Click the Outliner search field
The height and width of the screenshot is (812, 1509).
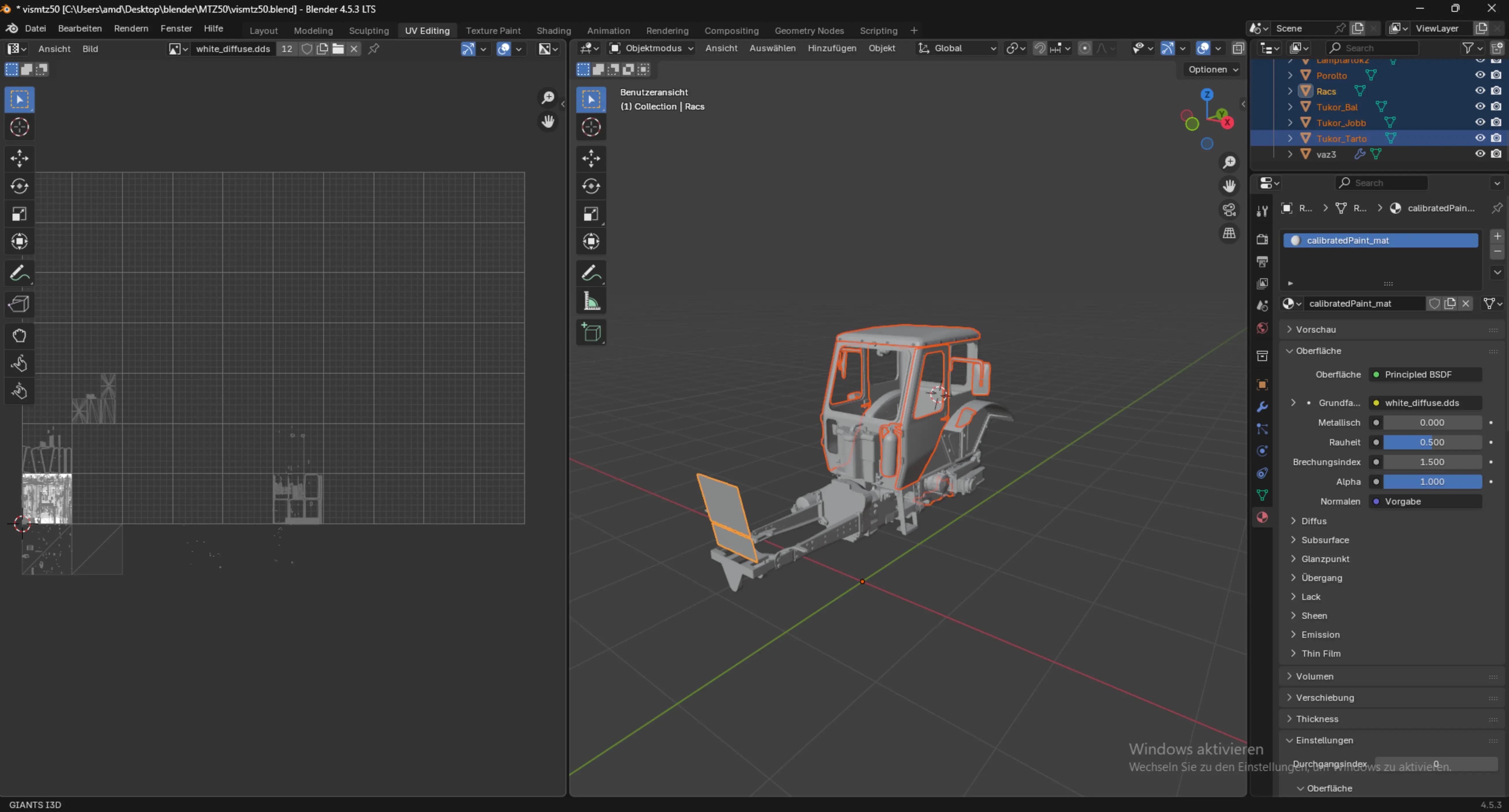tap(1372, 48)
